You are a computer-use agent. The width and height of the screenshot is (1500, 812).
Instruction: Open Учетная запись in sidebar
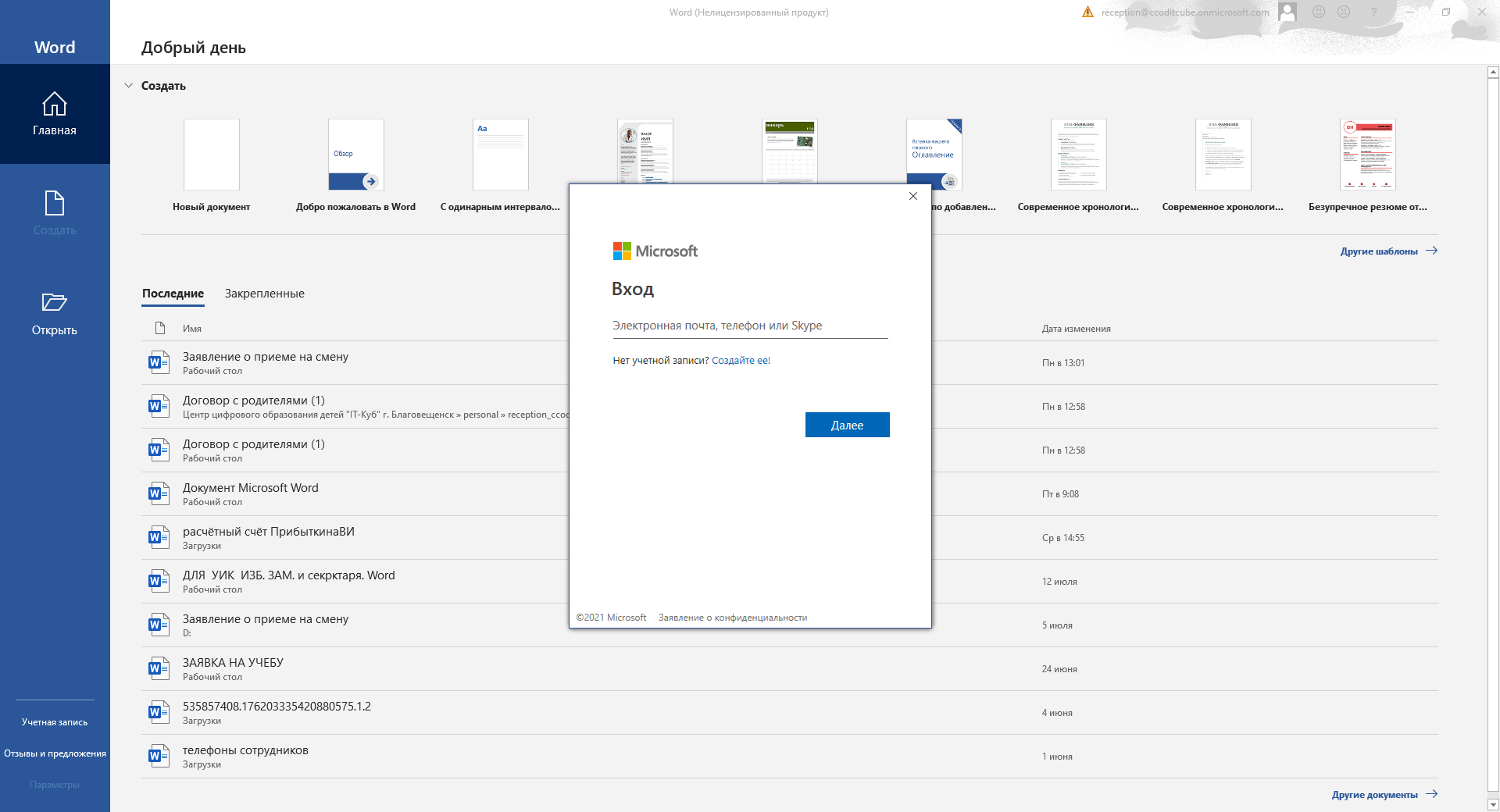55,722
